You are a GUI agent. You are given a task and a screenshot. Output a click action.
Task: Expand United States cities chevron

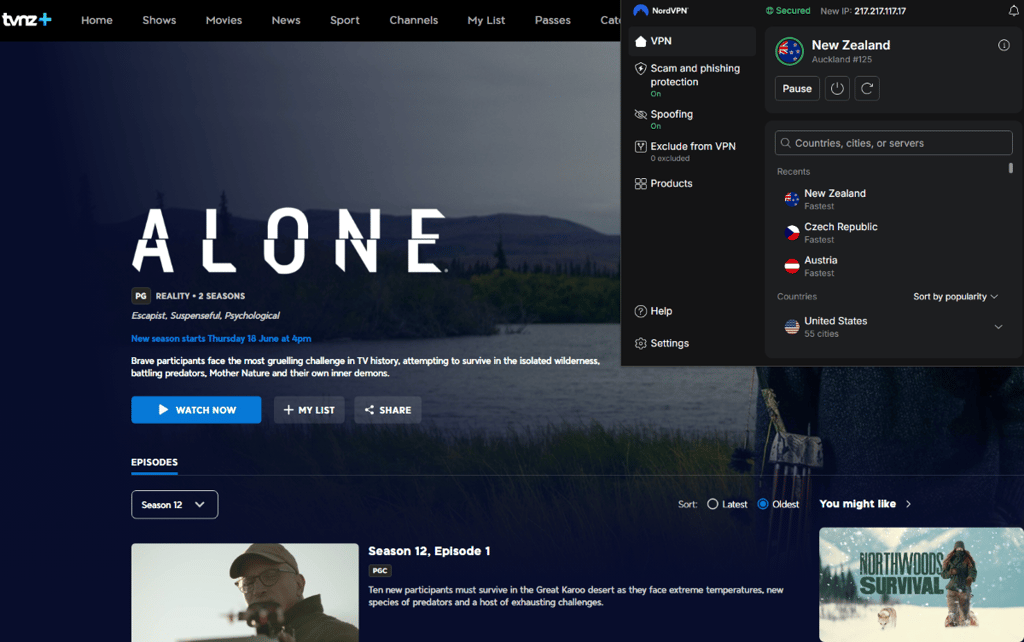coord(998,327)
